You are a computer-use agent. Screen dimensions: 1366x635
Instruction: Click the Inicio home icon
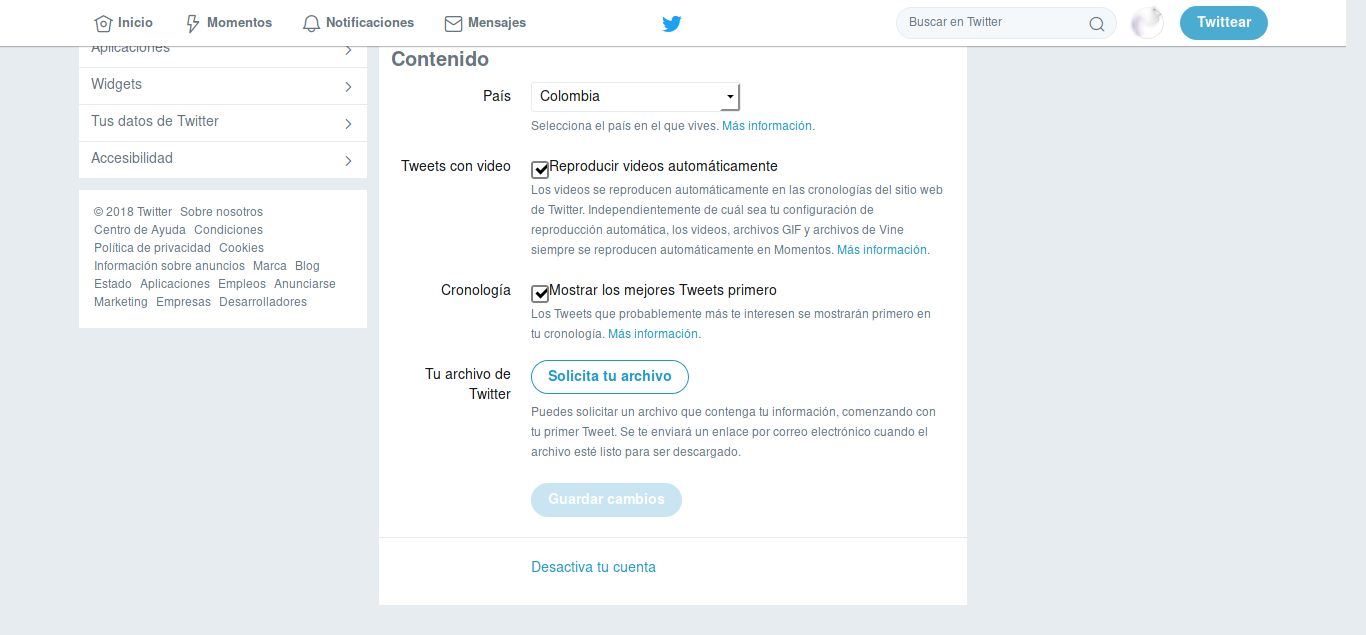(103, 23)
